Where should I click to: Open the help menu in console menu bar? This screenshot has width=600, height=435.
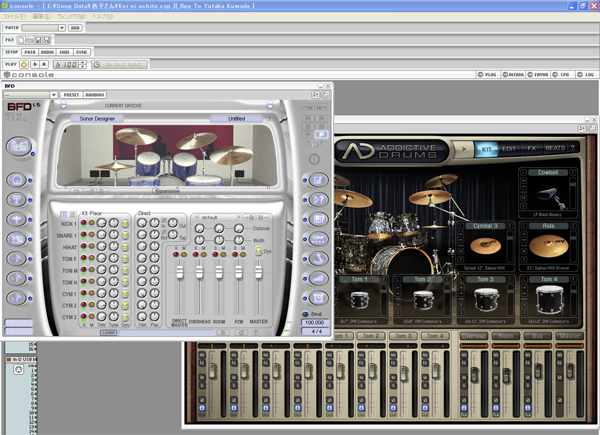pos(102,16)
